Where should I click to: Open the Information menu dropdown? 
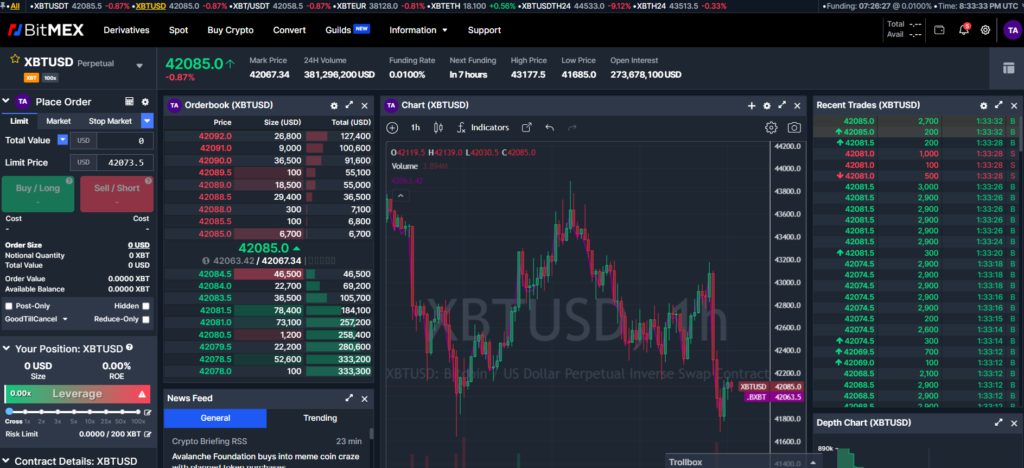coord(418,30)
